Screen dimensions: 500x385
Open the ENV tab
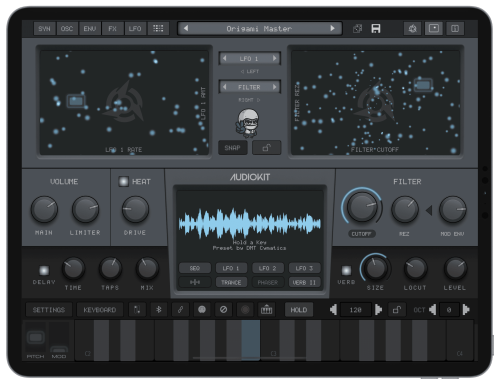[90, 29]
